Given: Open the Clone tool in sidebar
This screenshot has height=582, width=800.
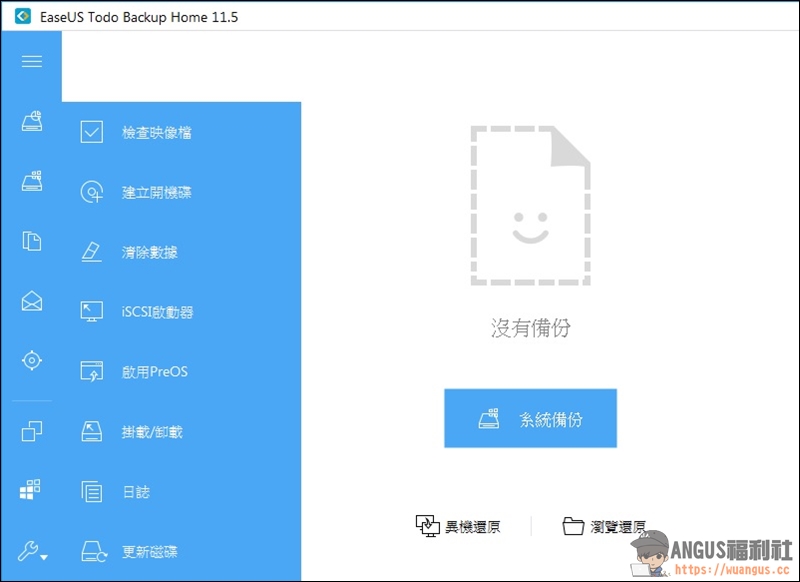Looking at the screenshot, I should 31,431.
